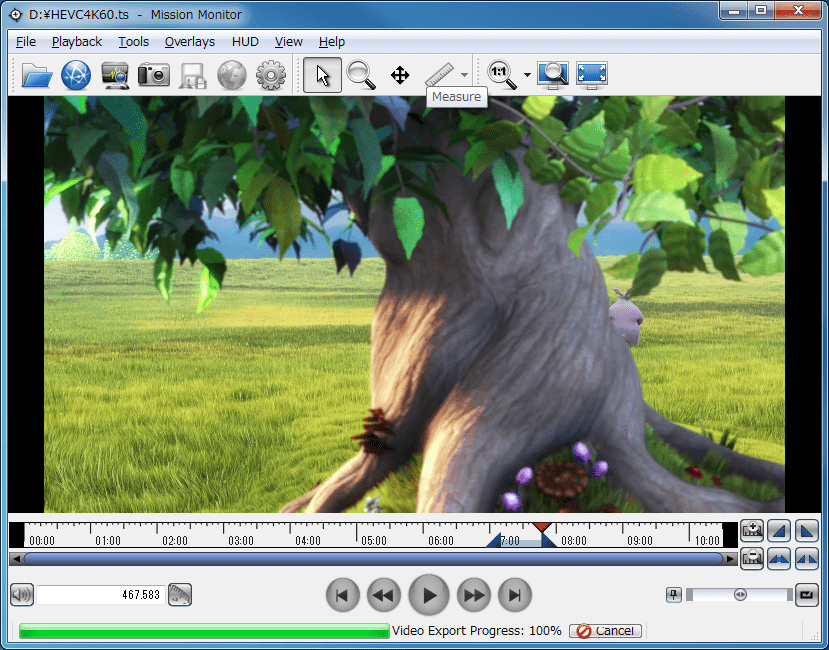Viewport: 829px width, 650px height.
Task: Enter full screen display mode
Action: point(592,75)
